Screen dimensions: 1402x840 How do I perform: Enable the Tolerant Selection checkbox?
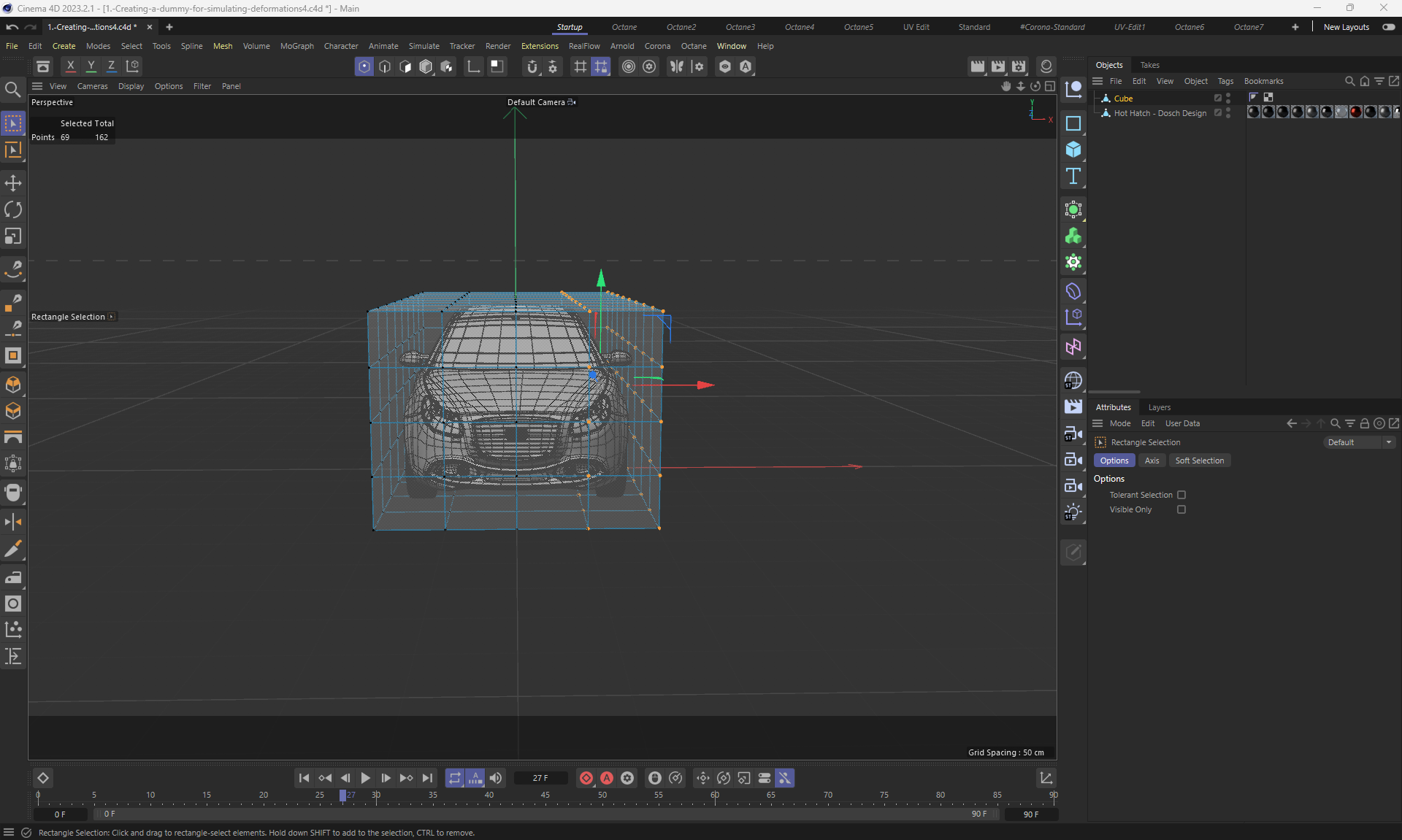click(x=1181, y=495)
